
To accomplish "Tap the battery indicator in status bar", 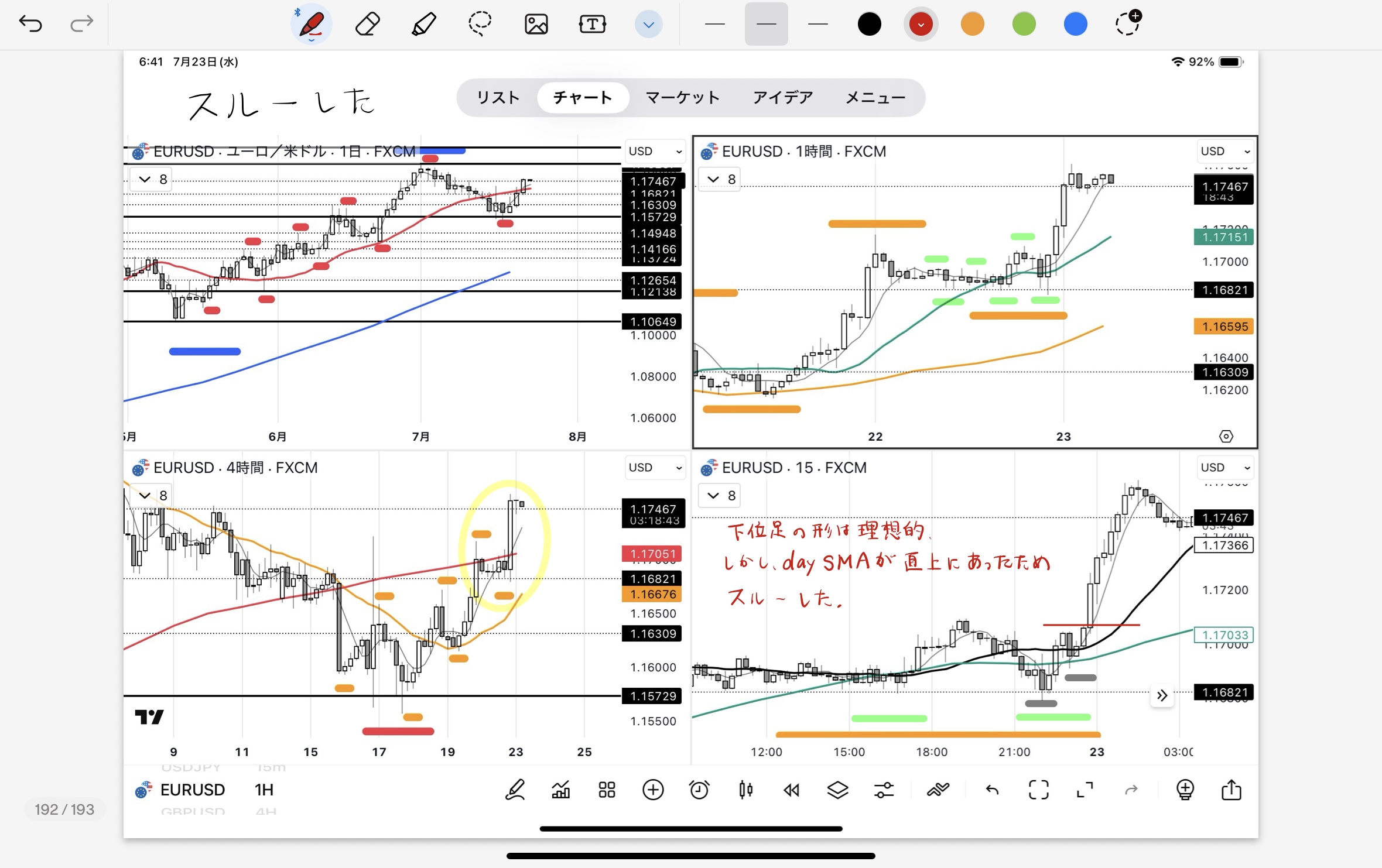I will pos(1230,62).
